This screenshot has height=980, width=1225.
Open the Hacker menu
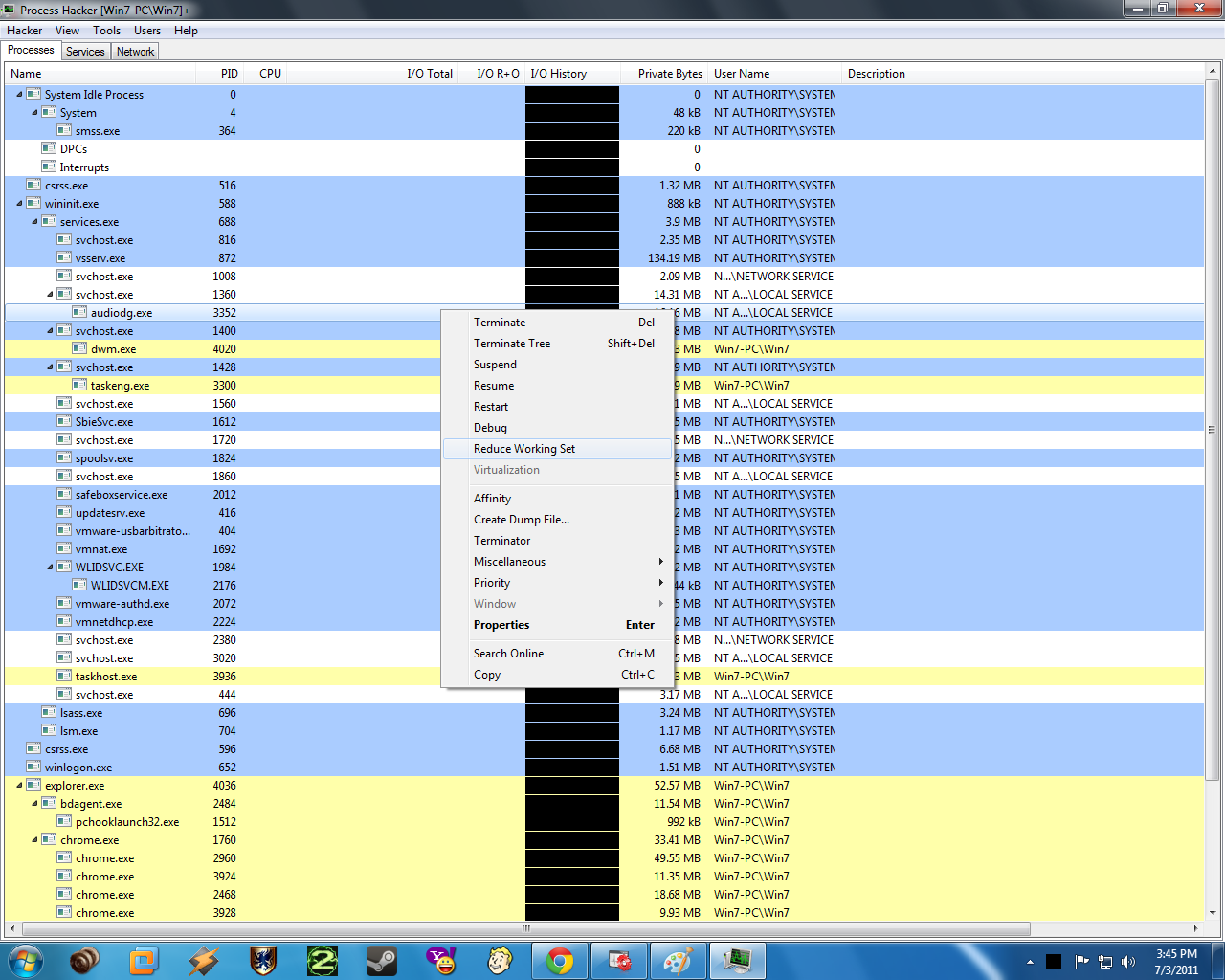click(x=24, y=31)
